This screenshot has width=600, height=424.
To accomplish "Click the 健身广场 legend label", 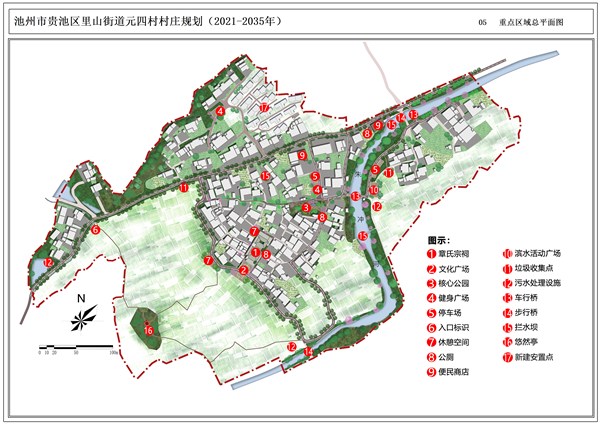I will (453, 298).
